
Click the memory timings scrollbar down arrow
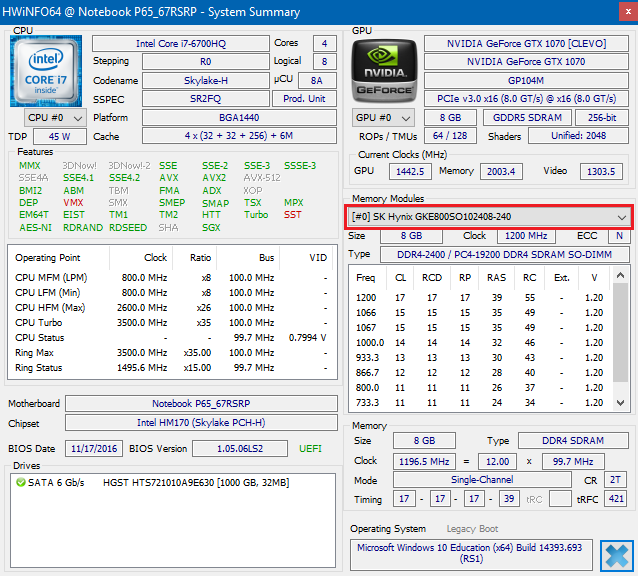[x=620, y=403]
